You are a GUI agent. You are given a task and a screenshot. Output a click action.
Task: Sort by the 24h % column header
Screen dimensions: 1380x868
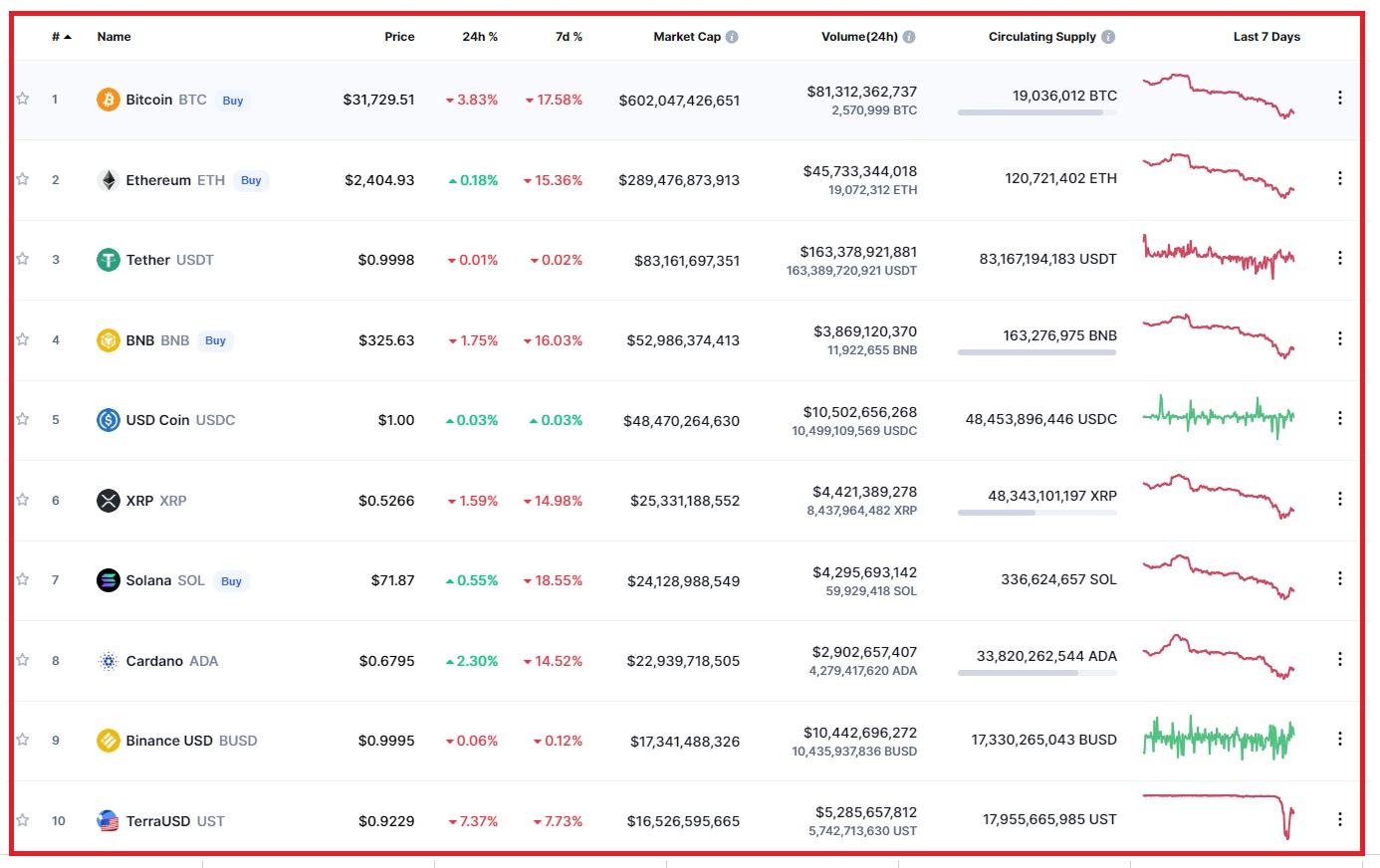click(479, 37)
